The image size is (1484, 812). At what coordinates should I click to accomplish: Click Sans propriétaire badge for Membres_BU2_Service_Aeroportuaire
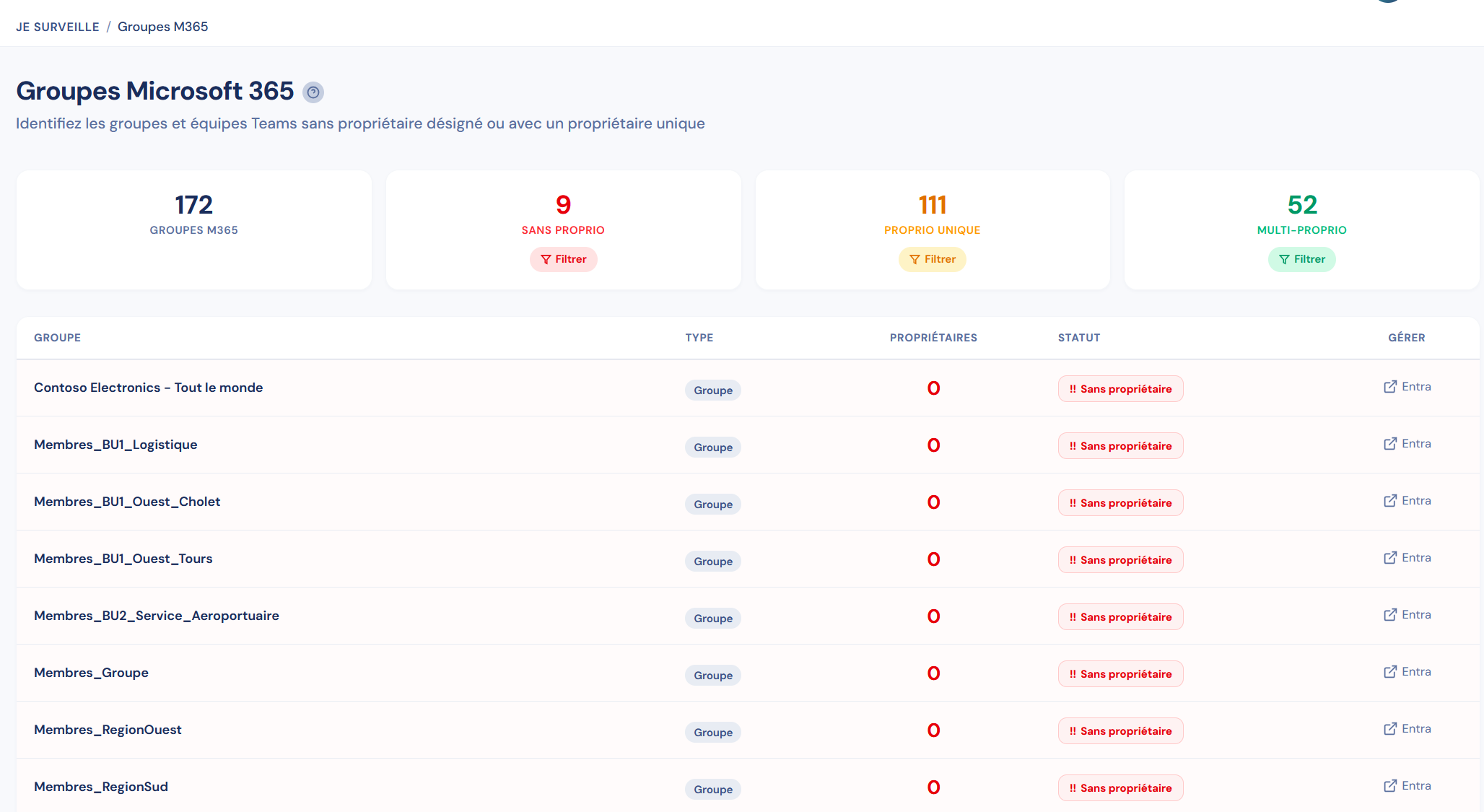point(1121,617)
